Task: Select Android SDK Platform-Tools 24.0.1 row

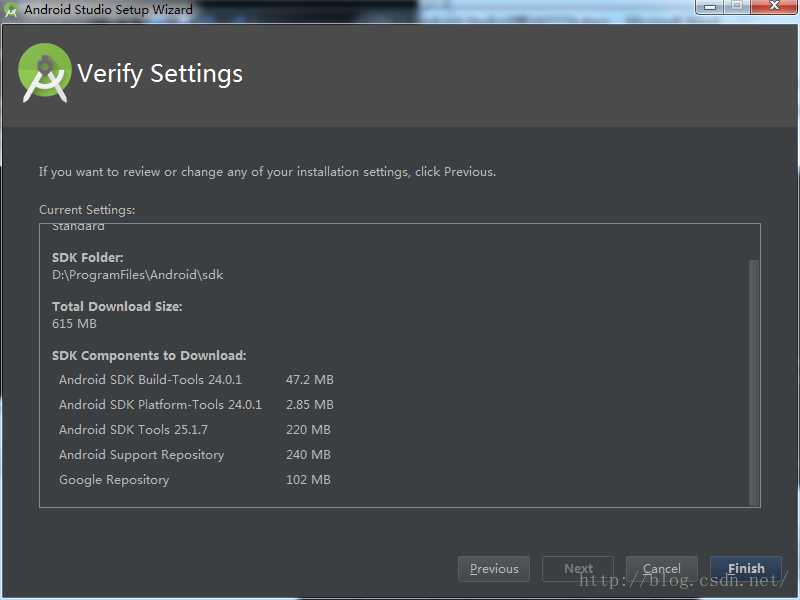Action: coord(196,405)
